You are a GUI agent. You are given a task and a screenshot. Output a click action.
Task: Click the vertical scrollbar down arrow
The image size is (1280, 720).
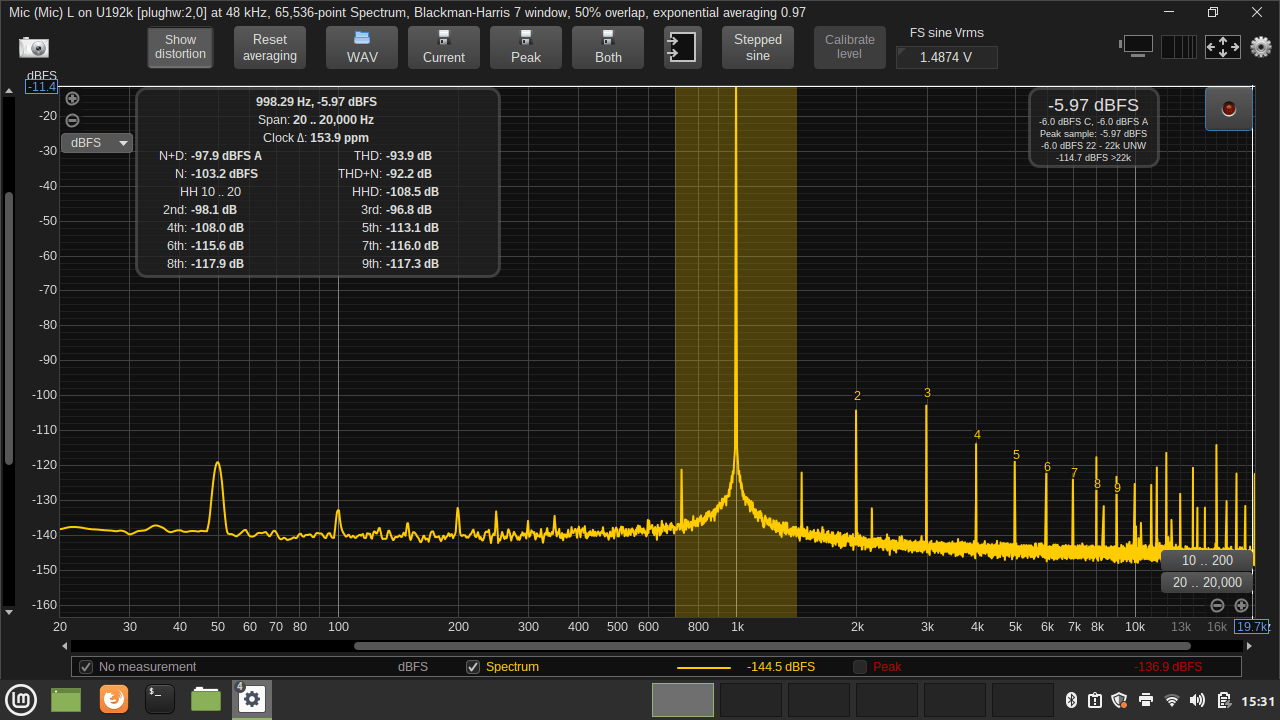(9, 610)
